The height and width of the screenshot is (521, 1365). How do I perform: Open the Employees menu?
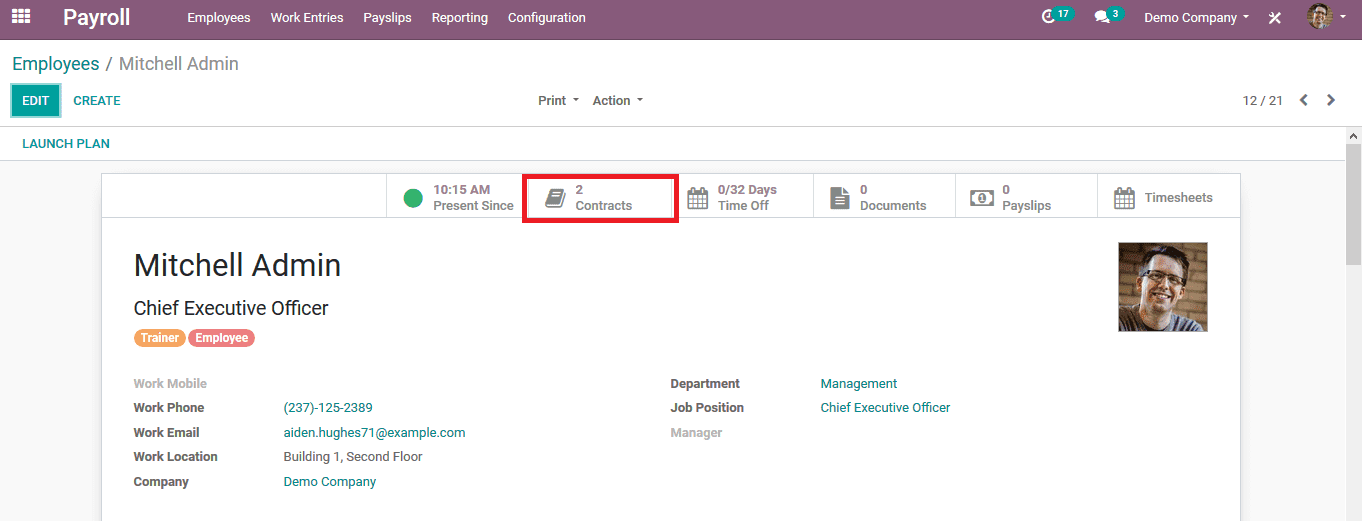[x=219, y=18]
